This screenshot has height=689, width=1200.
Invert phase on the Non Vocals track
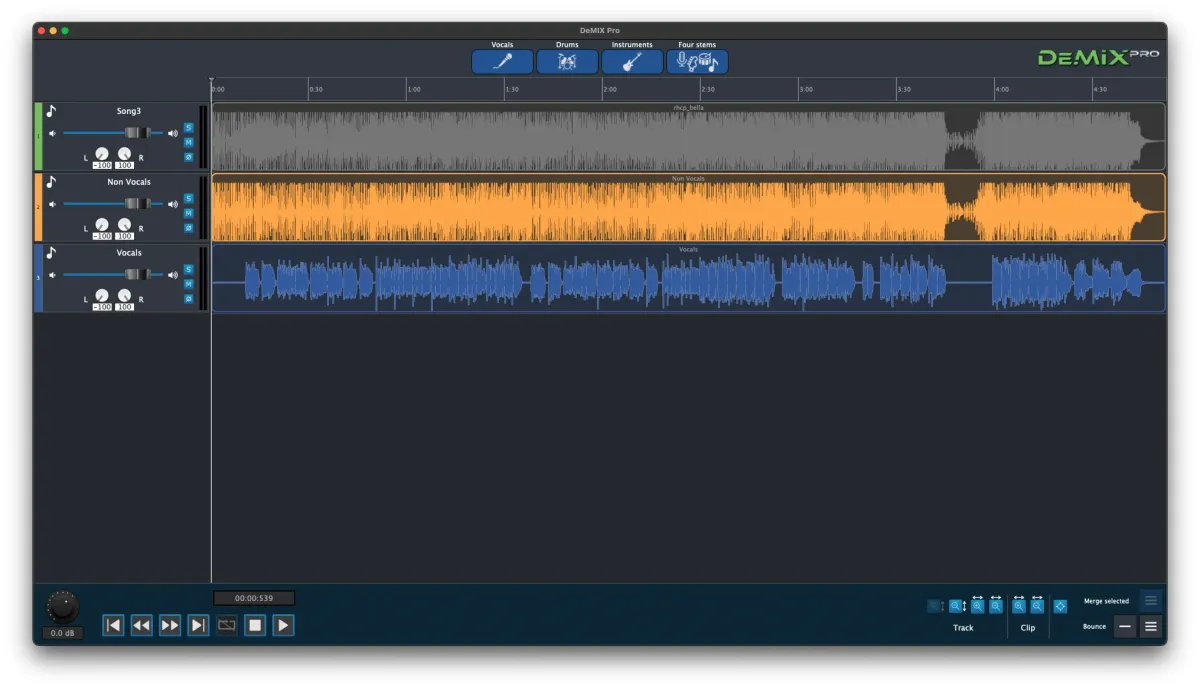click(188, 228)
